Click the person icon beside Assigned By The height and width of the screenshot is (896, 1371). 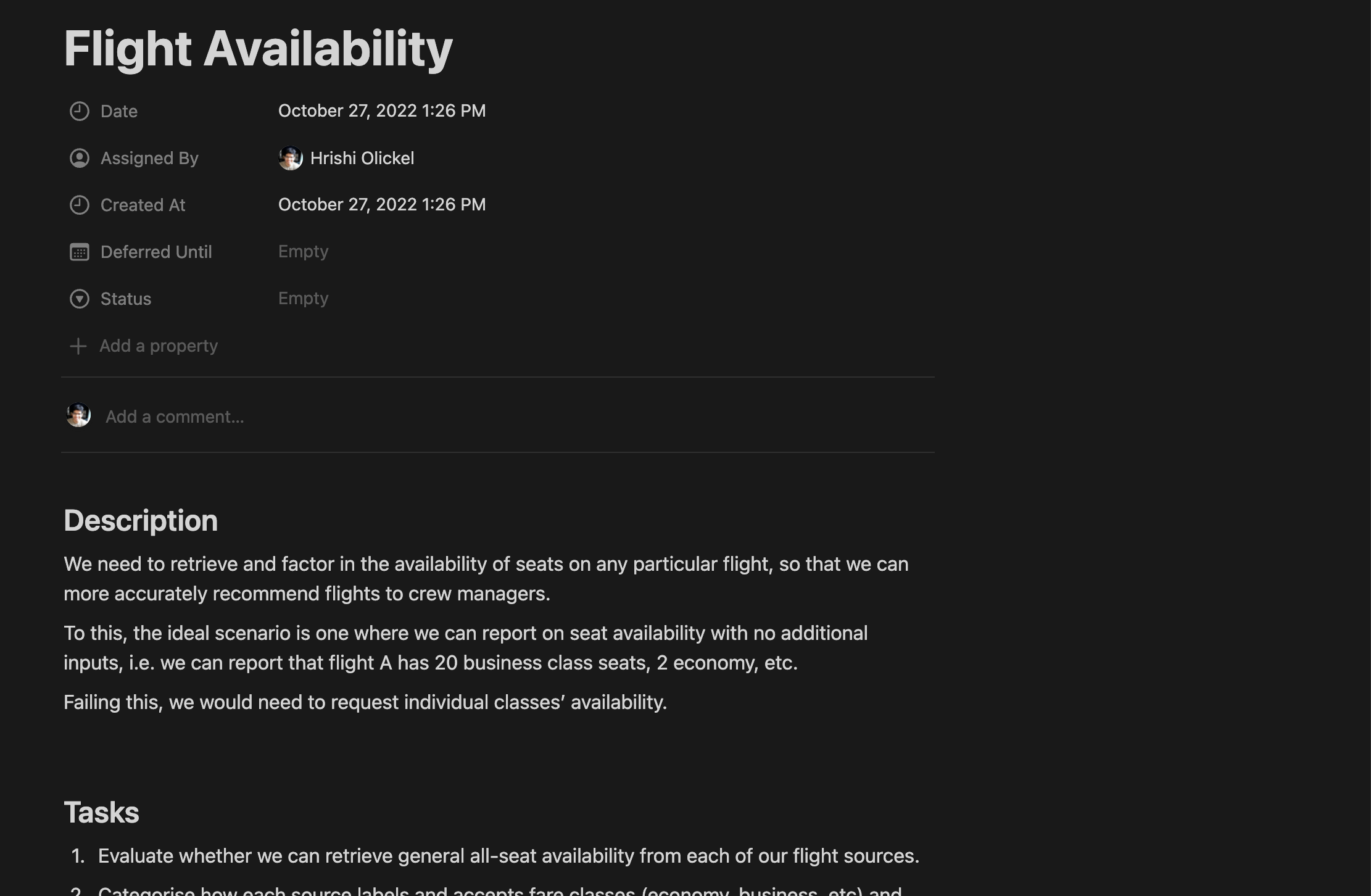[x=79, y=158]
